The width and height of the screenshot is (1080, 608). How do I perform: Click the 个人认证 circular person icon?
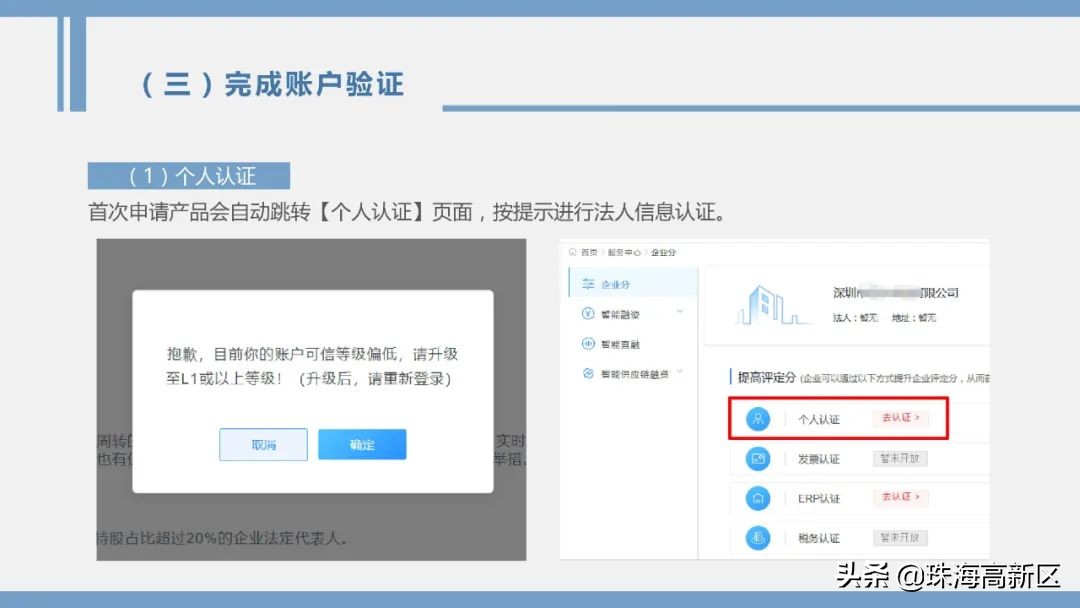point(757,418)
